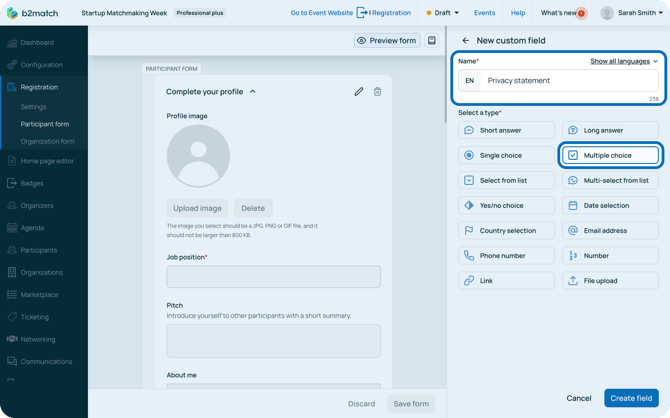The width and height of the screenshot is (670, 418).
Task: Select the Multiple choice field type
Action: (x=610, y=155)
